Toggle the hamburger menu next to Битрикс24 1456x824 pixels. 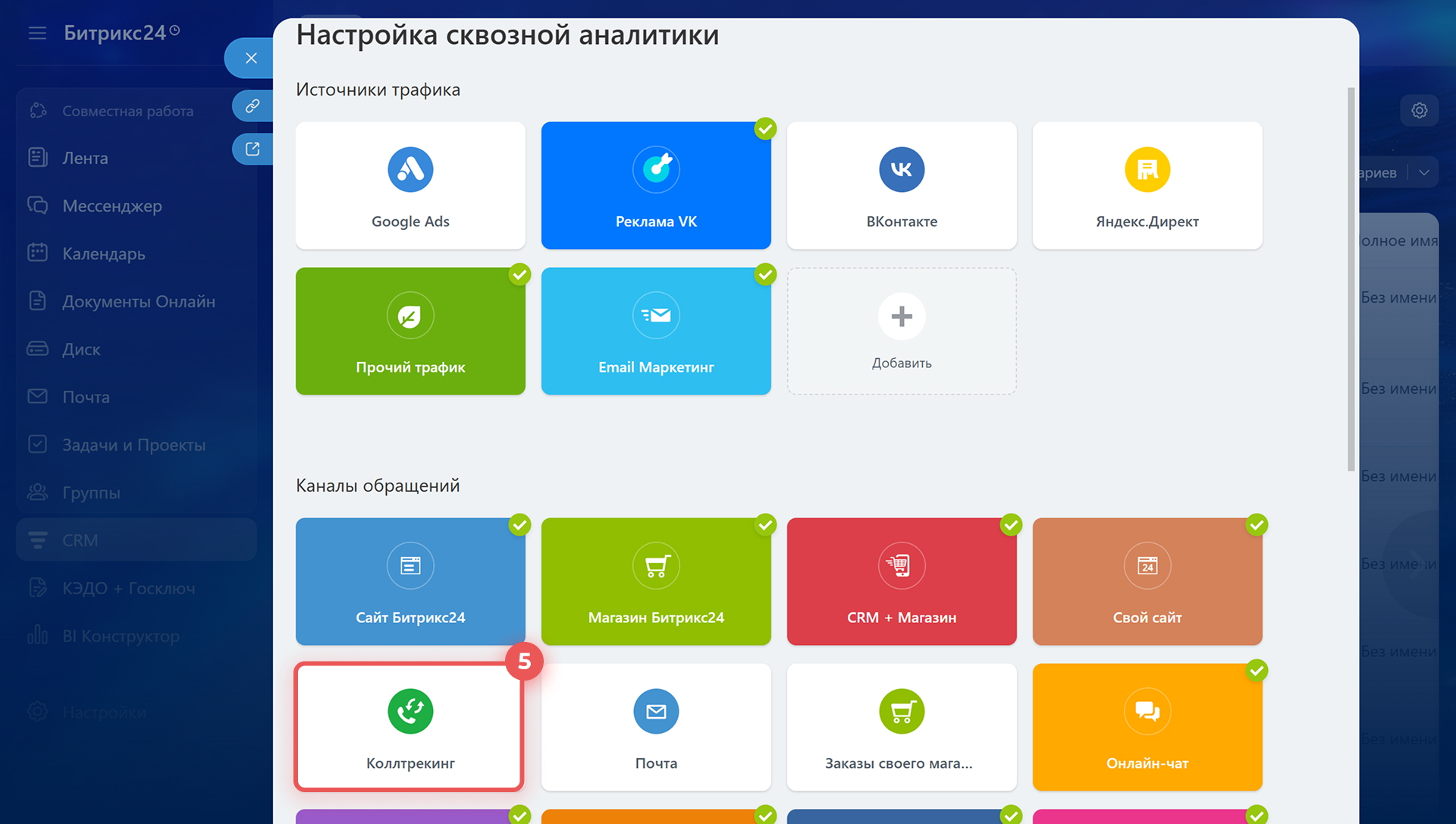tap(37, 33)
